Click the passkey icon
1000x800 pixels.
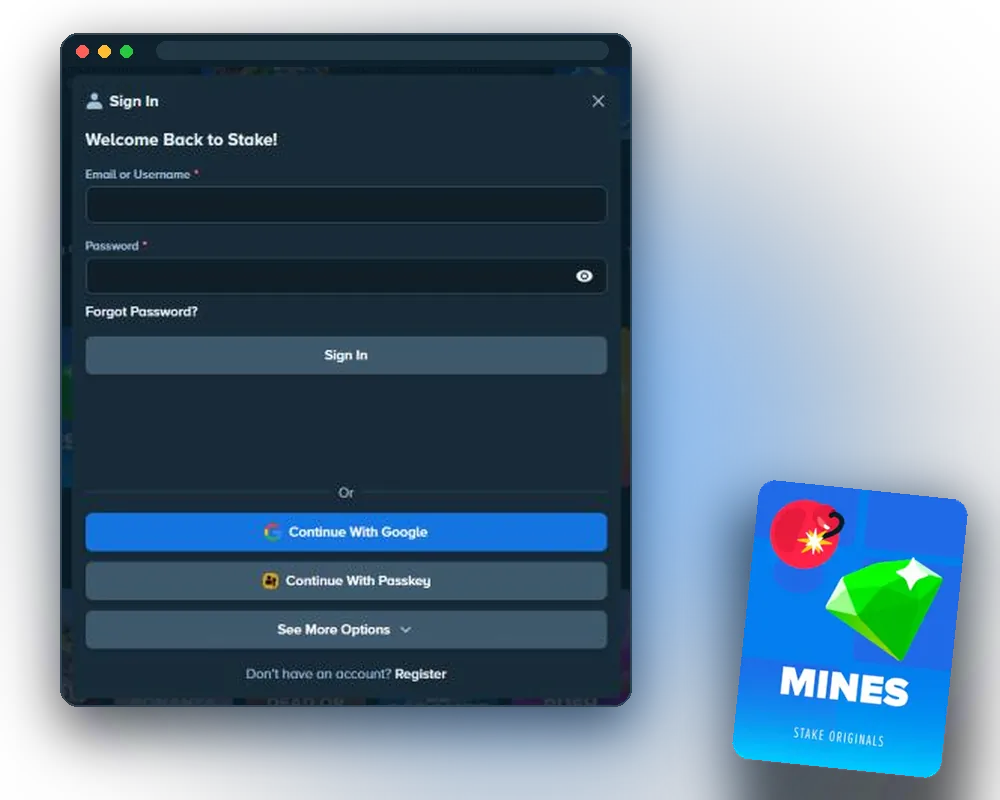click(270, 581)
